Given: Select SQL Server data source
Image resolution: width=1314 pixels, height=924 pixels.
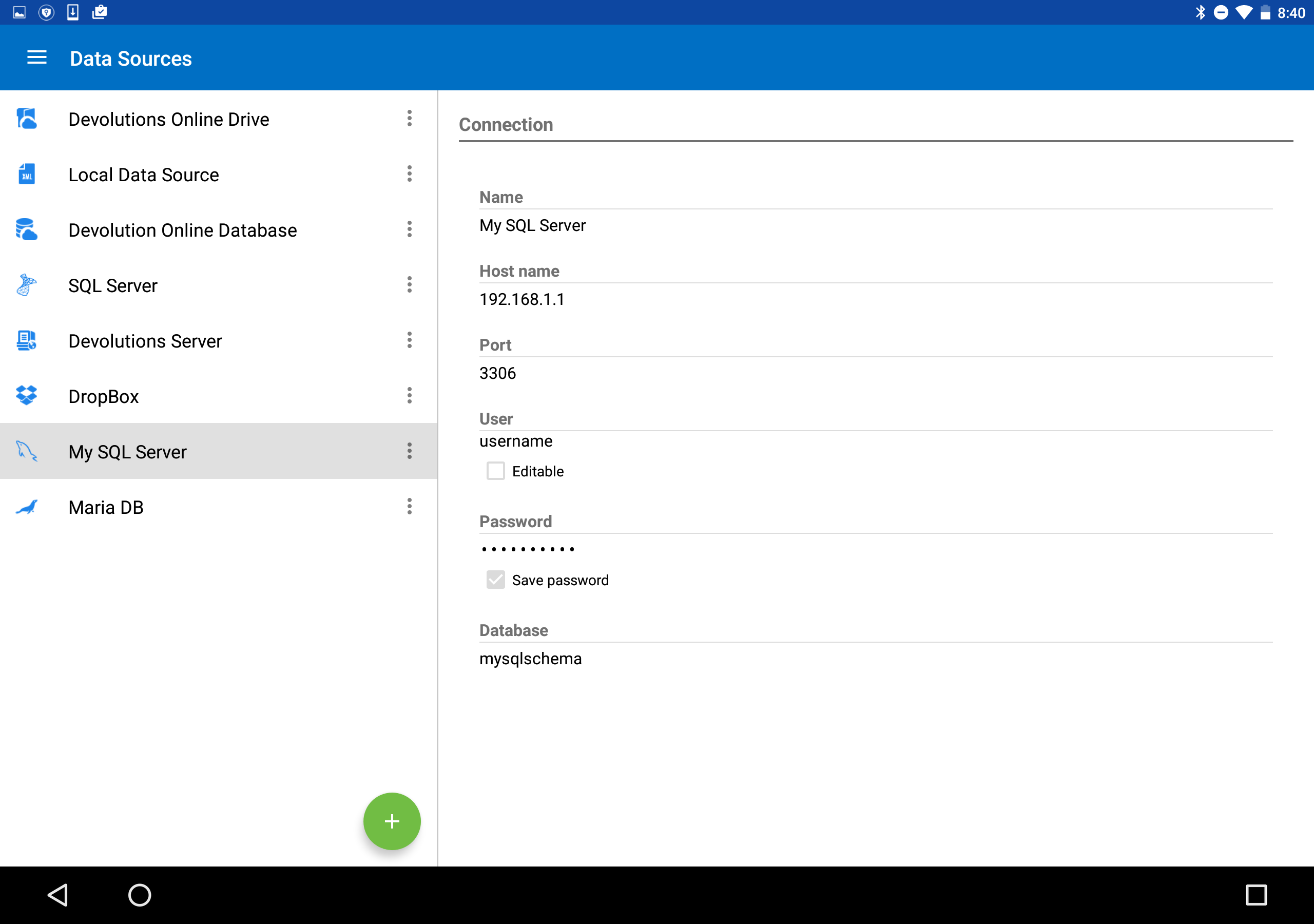Looking at the screenshot, I should pos(219,286).
